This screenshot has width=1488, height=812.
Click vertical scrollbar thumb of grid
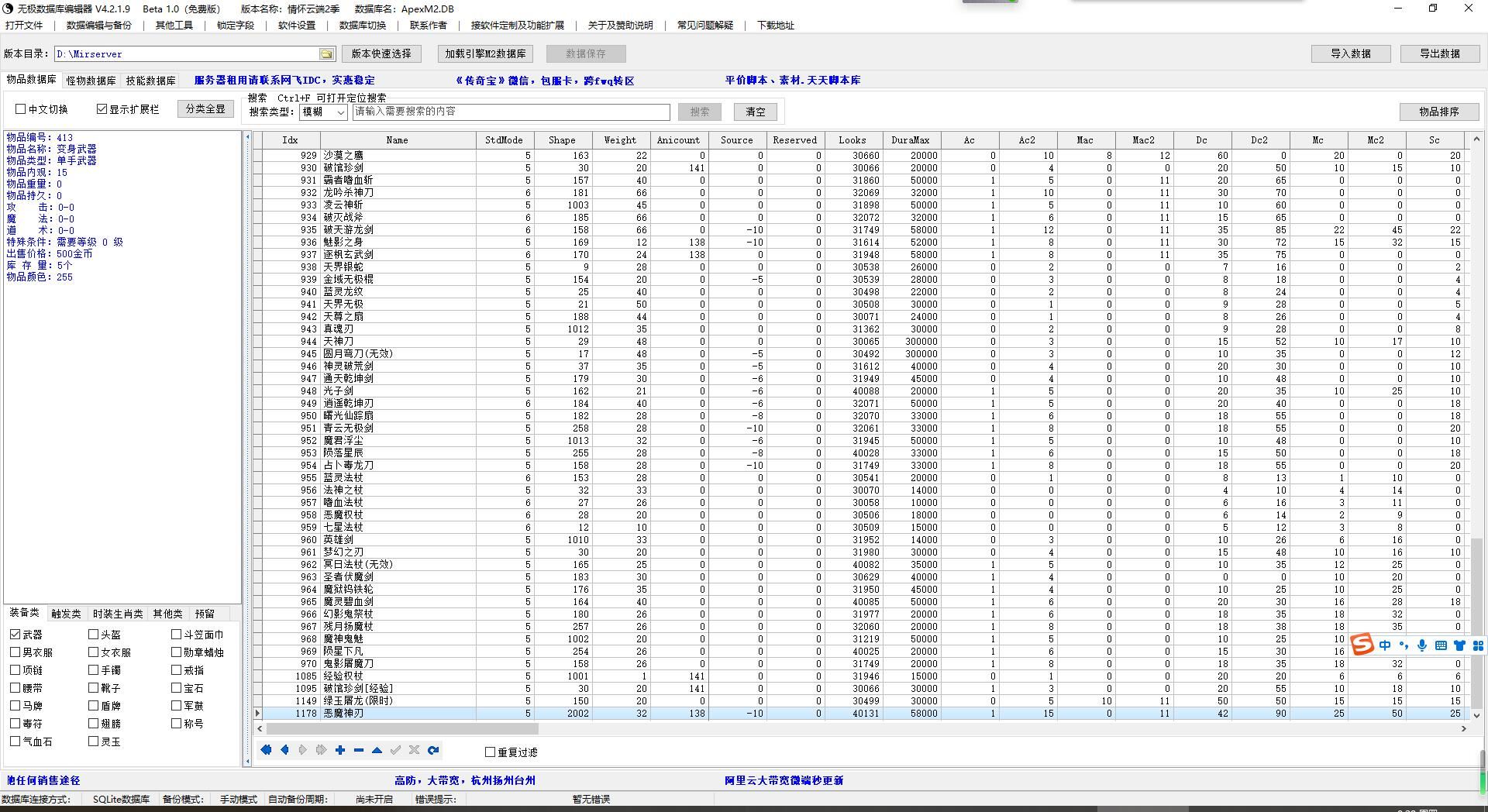point(1477,622)
